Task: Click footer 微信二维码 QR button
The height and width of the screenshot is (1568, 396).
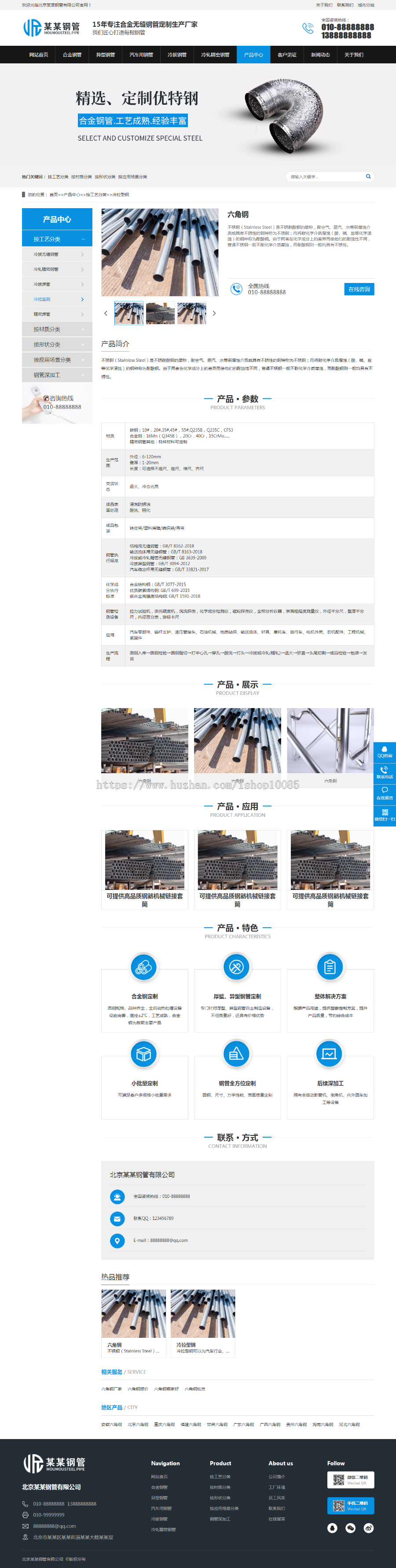Action: tap(350, 1479)
